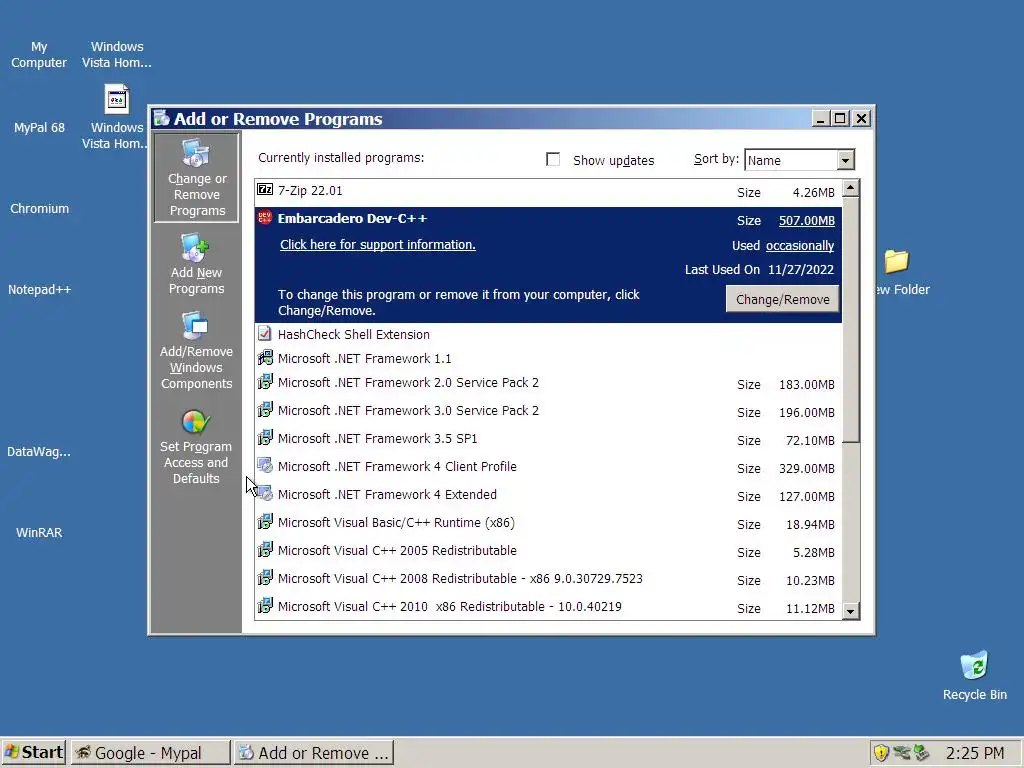1024x768 pixels.
Task: Click the 2:25 PM taskbar clock
Action: [x=974, y=753]
